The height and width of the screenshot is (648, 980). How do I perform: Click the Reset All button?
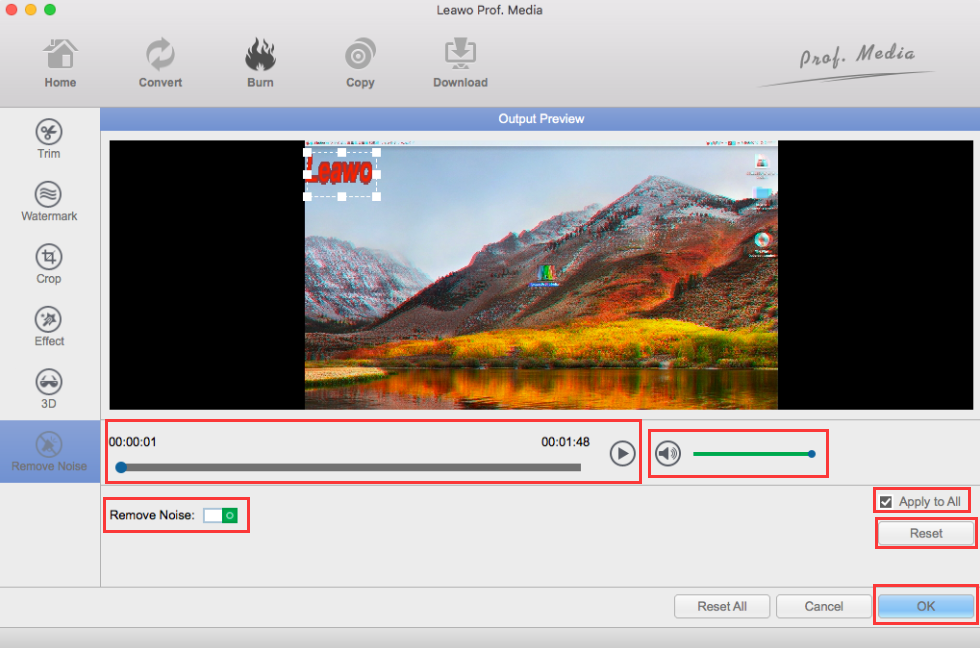point(722,606)
